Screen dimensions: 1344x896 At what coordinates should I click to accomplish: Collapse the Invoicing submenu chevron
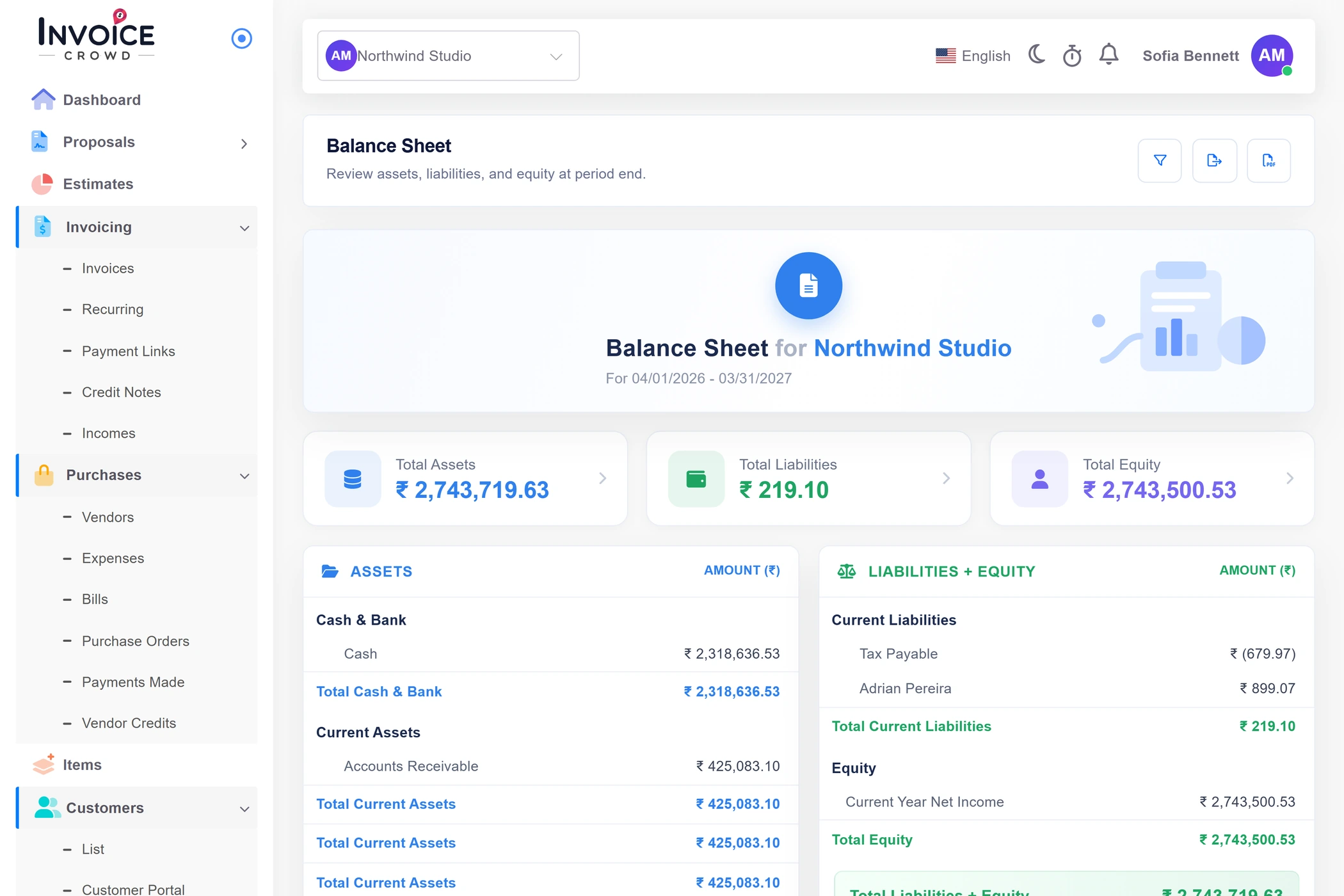tap(244, 228)
